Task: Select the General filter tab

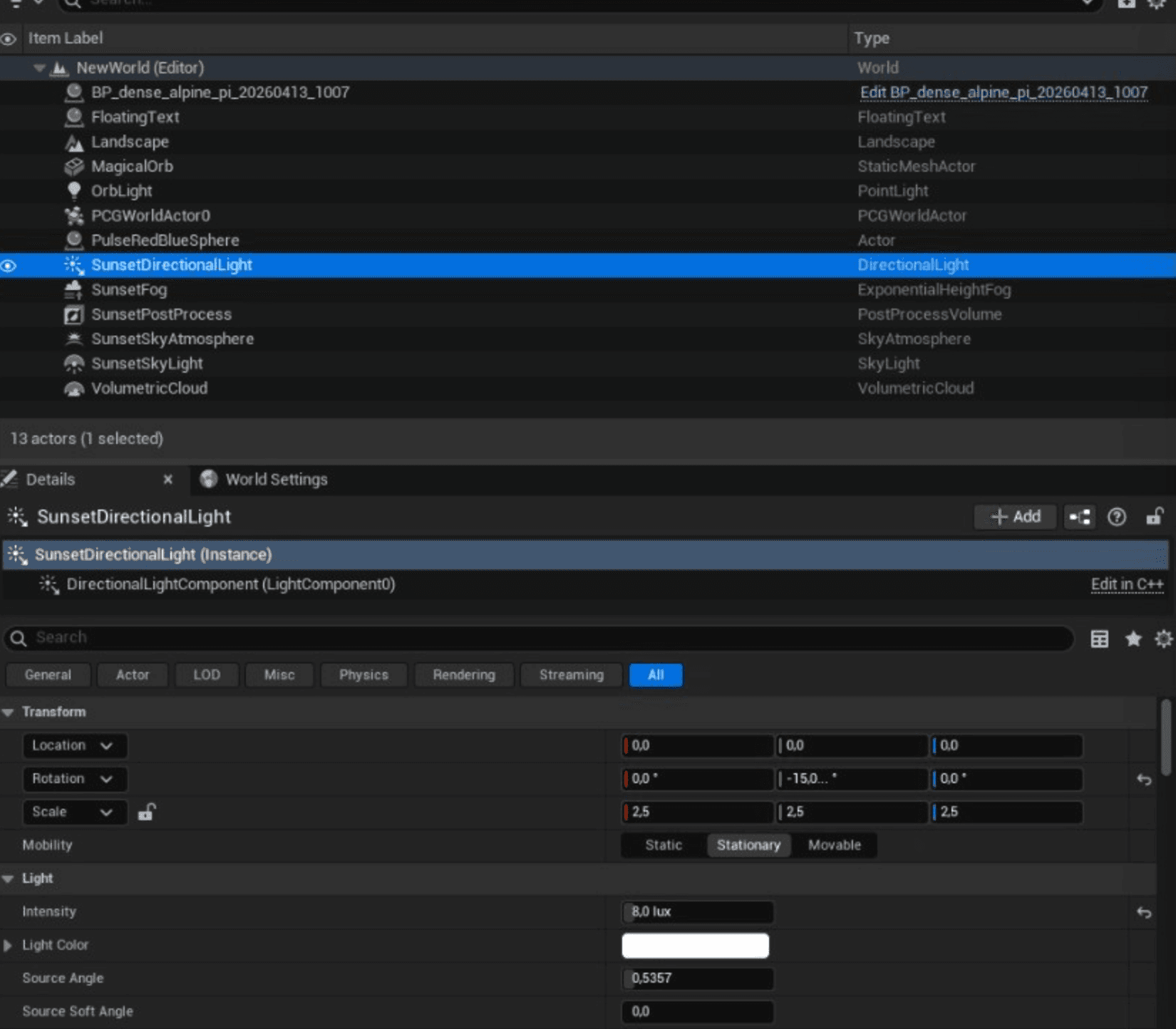Action: pos(48,675)
